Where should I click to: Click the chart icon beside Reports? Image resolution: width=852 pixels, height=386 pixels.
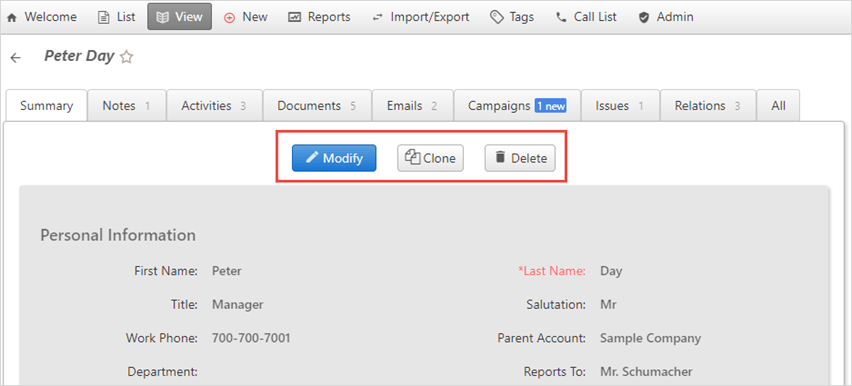tap(295, 17)
